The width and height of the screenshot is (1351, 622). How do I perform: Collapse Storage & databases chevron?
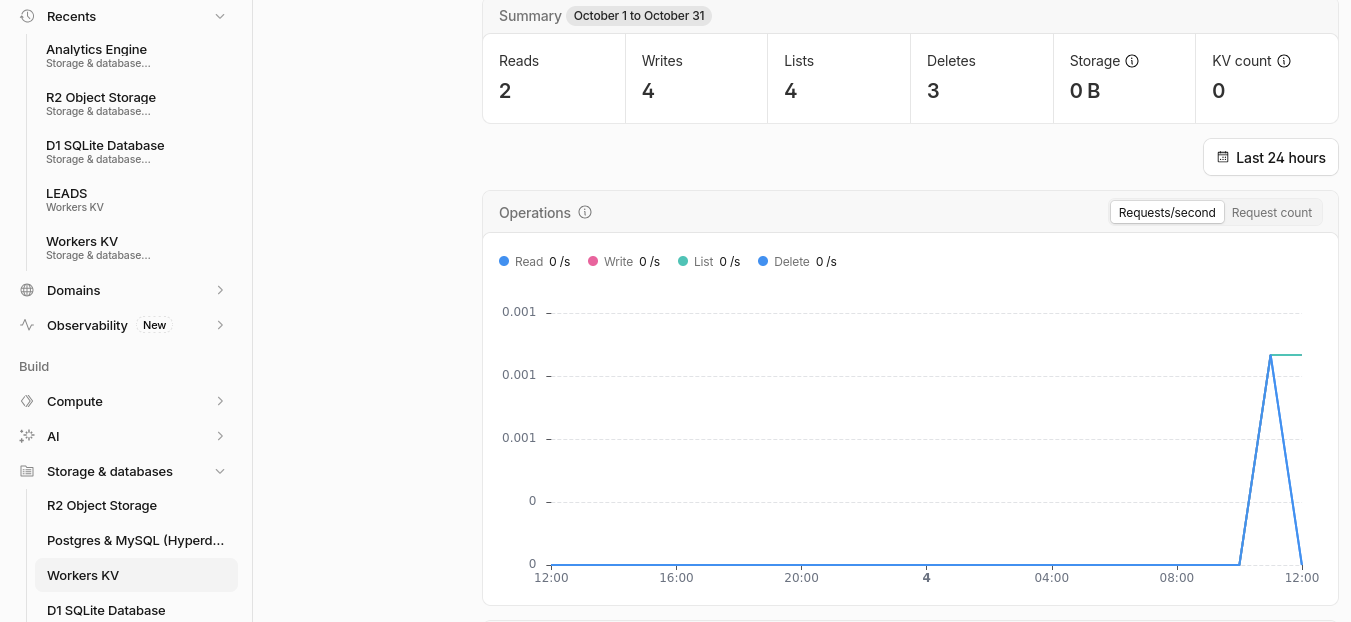pos(220,471)
